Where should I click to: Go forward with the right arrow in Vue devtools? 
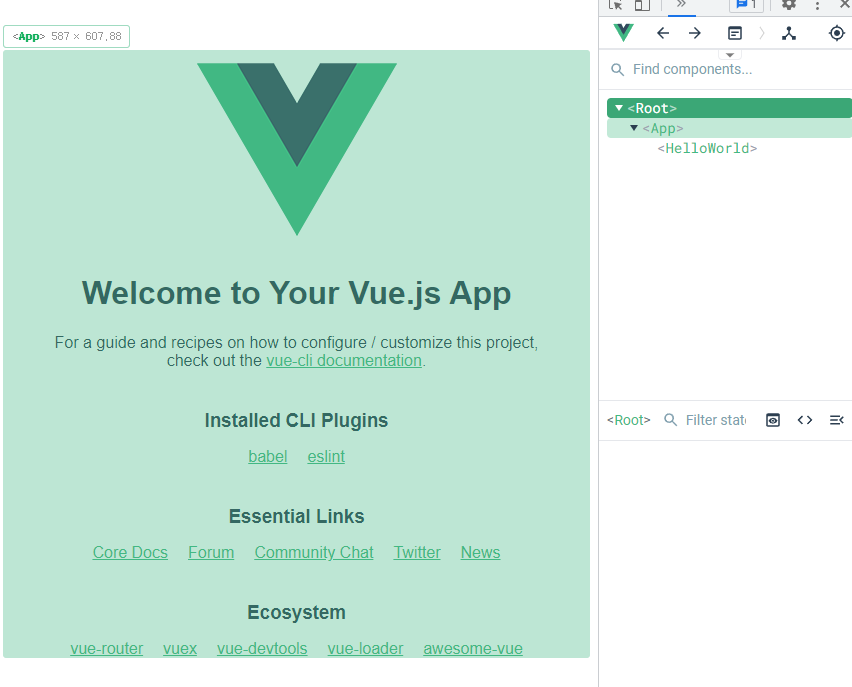click(695, 33)
